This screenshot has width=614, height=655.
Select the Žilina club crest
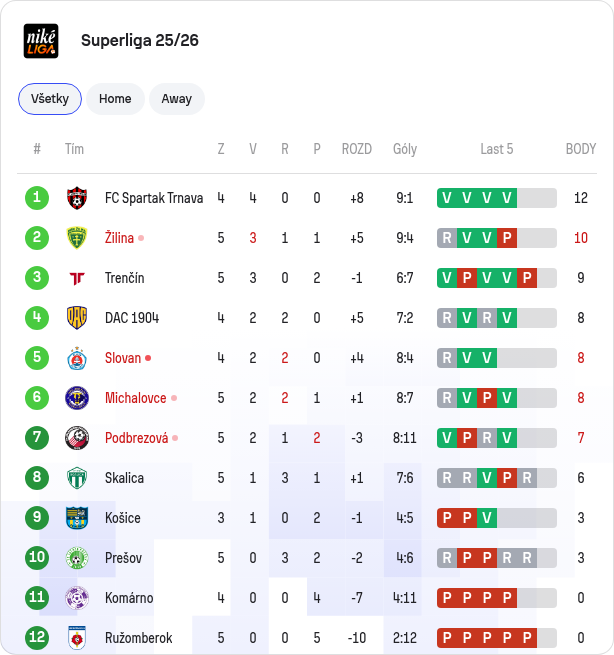coord(77,238)
